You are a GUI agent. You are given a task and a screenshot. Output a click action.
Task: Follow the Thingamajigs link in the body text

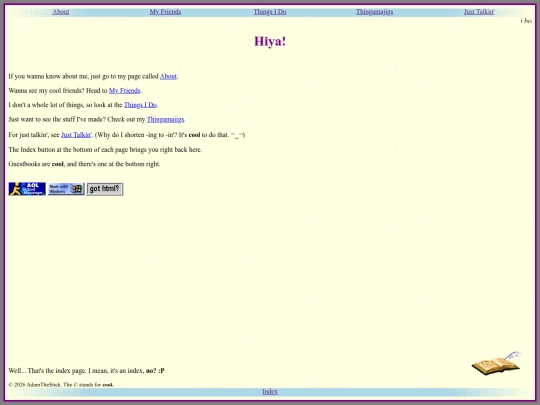[166, 120]
